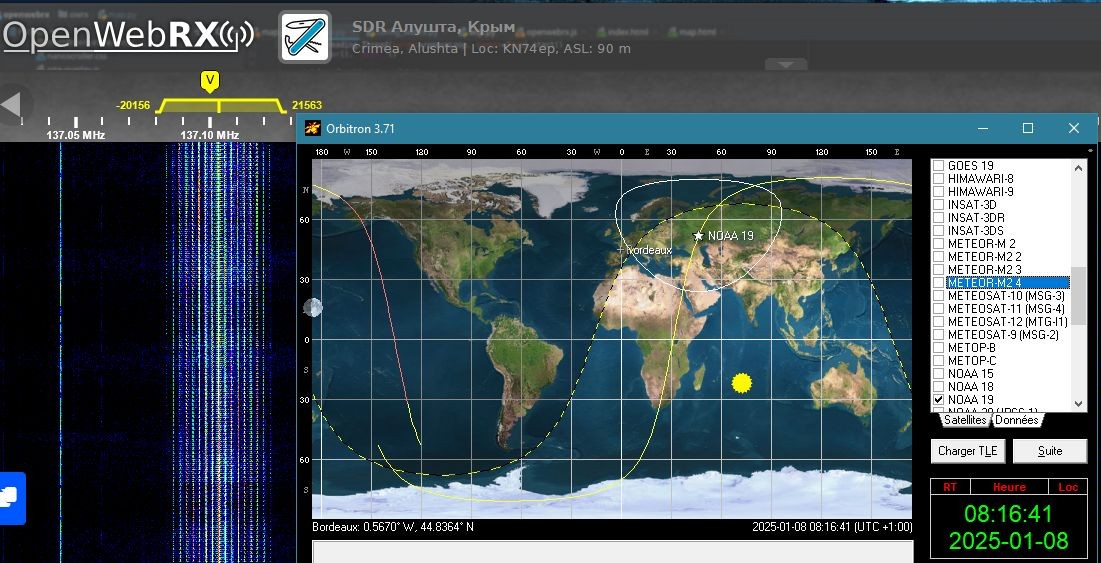Uncheck the NOAA 19 satellite
This screenshot has height=563, width=1101.
[938, 399]
